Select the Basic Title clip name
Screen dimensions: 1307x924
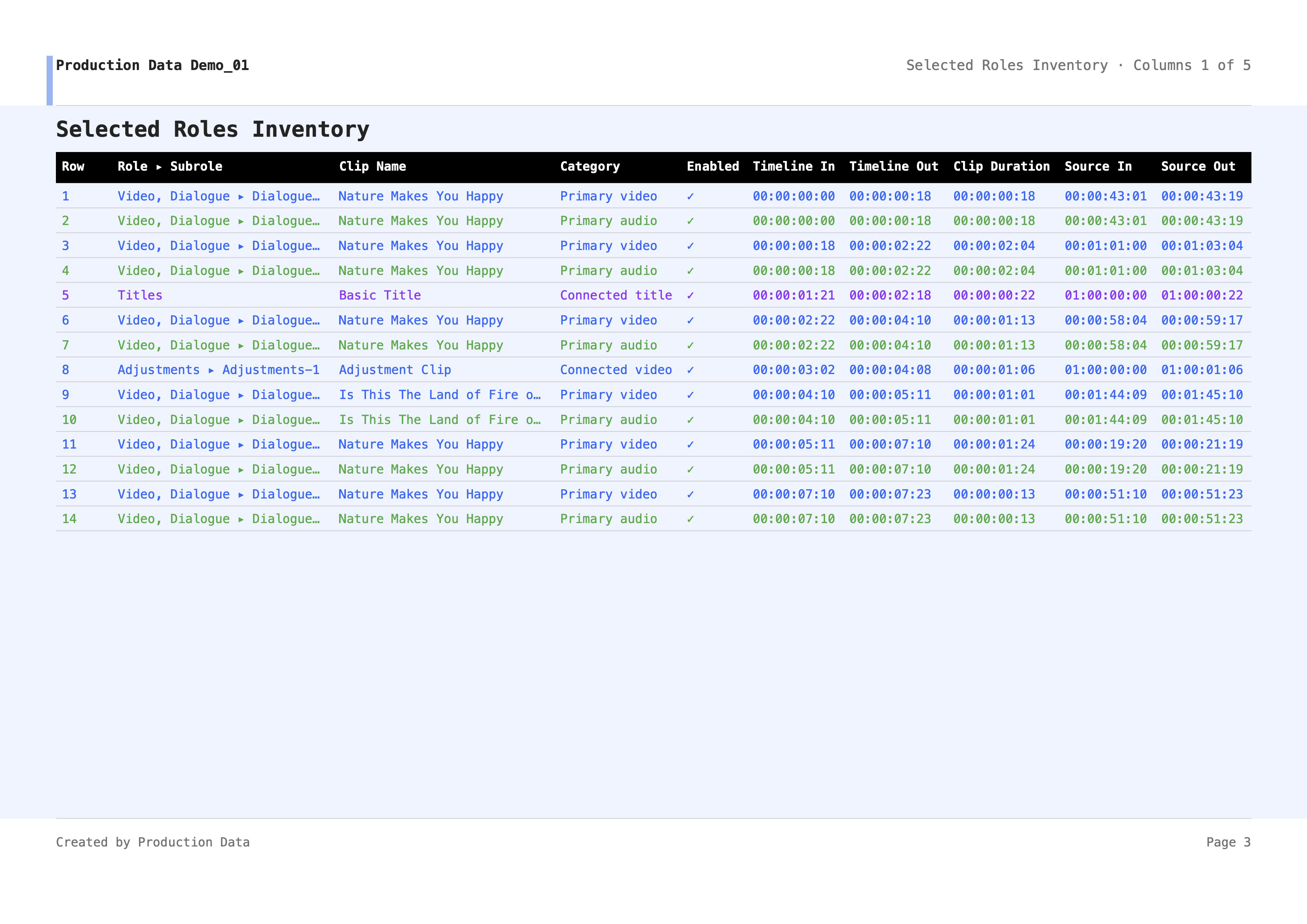point(380,295)
